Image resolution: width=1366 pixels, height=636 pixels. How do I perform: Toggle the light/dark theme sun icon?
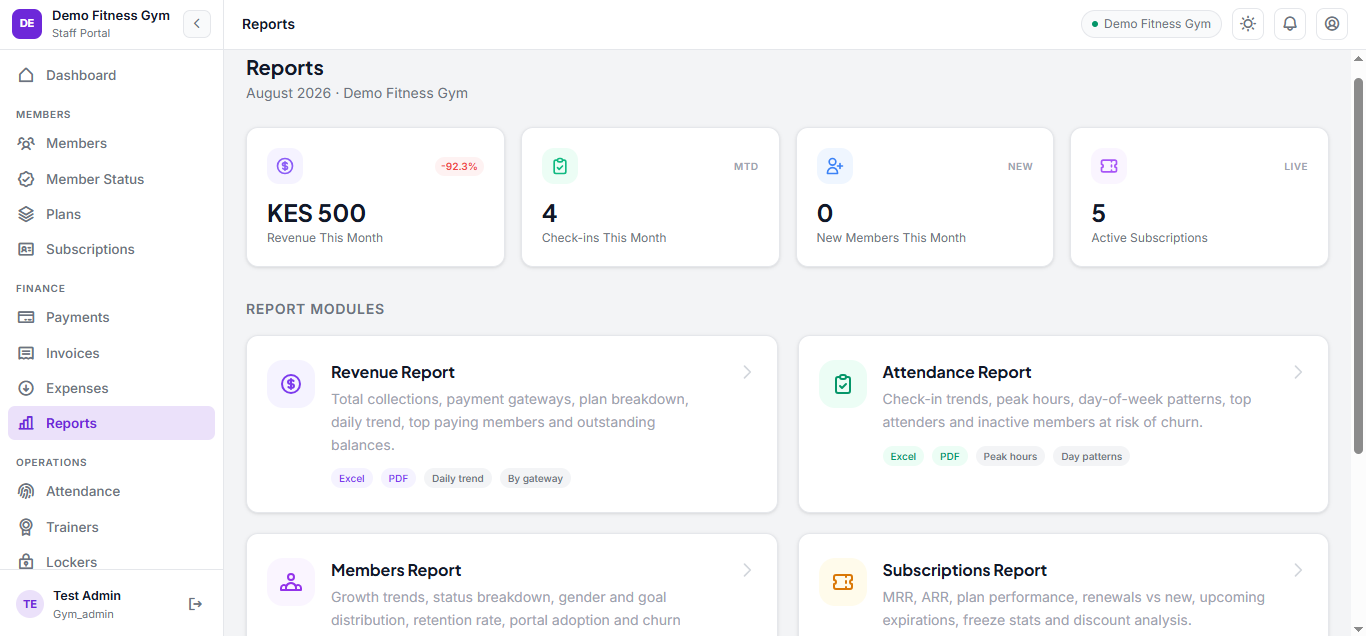(x=1248, y=24)
